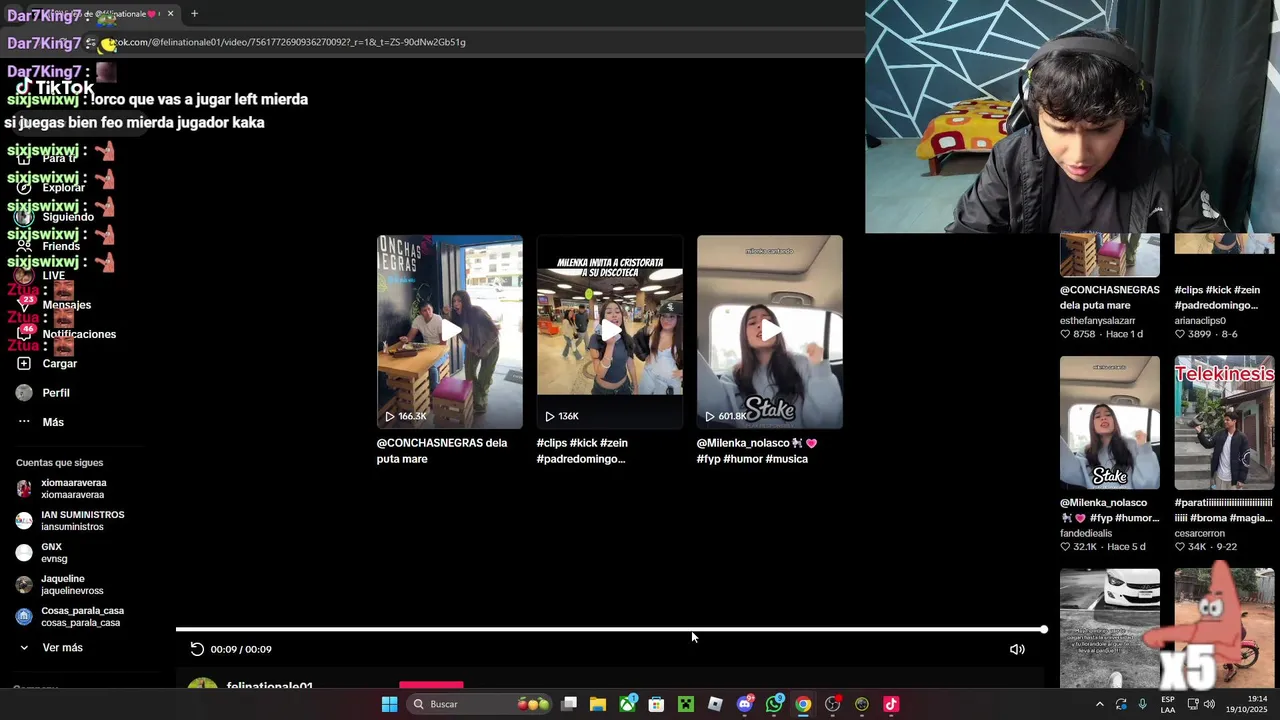The width and height of the screenshot is (1280, 720).
Task: Open esthefanysalazarr author link
Action: (1098, 321)
